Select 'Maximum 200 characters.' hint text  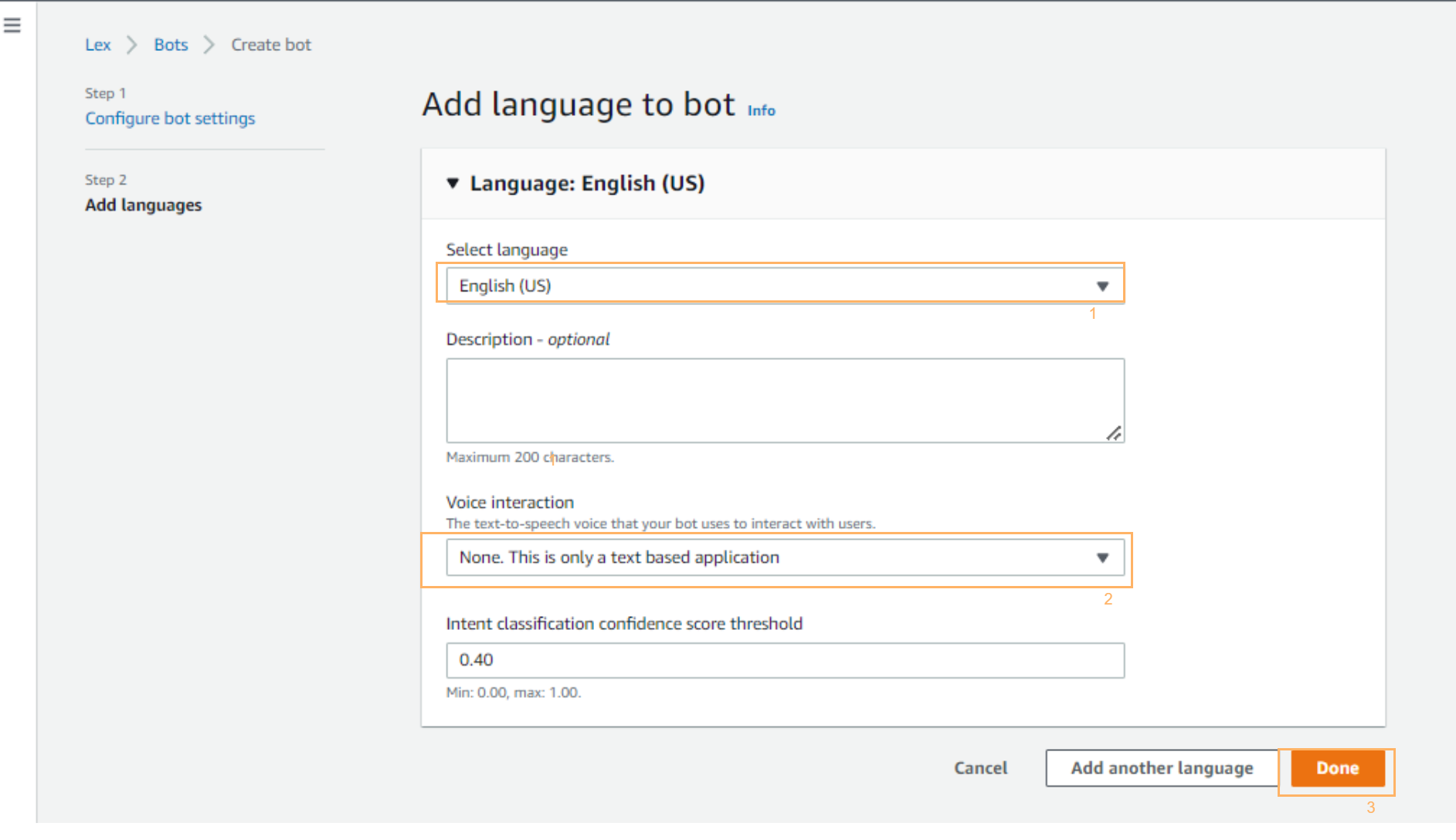[x=530, y=457]
